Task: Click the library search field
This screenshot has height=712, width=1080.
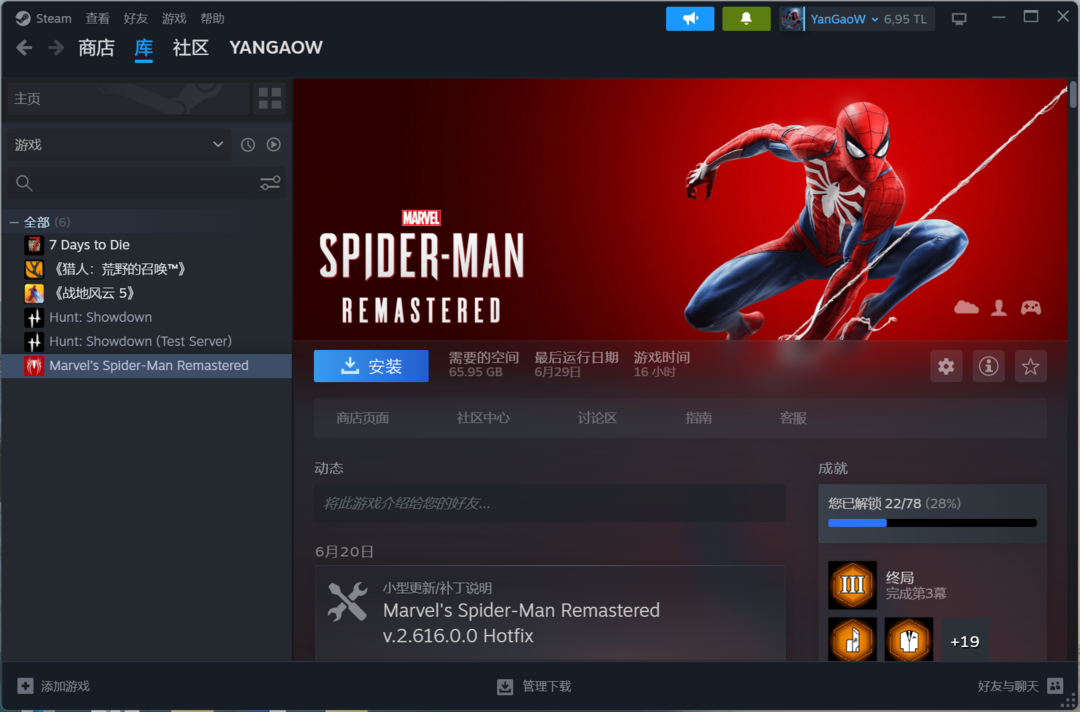Action: coord(146,183)
